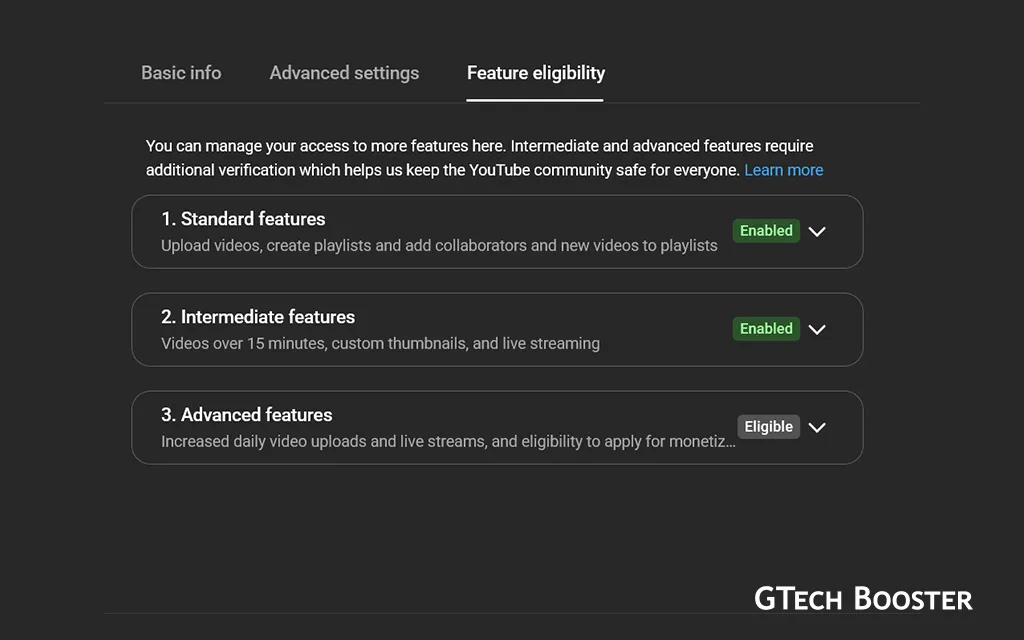The height and width of the screenshot is (640, 1024).
Task: Click the 'Upload videos, create playlists' description
Action: (439, 245)
